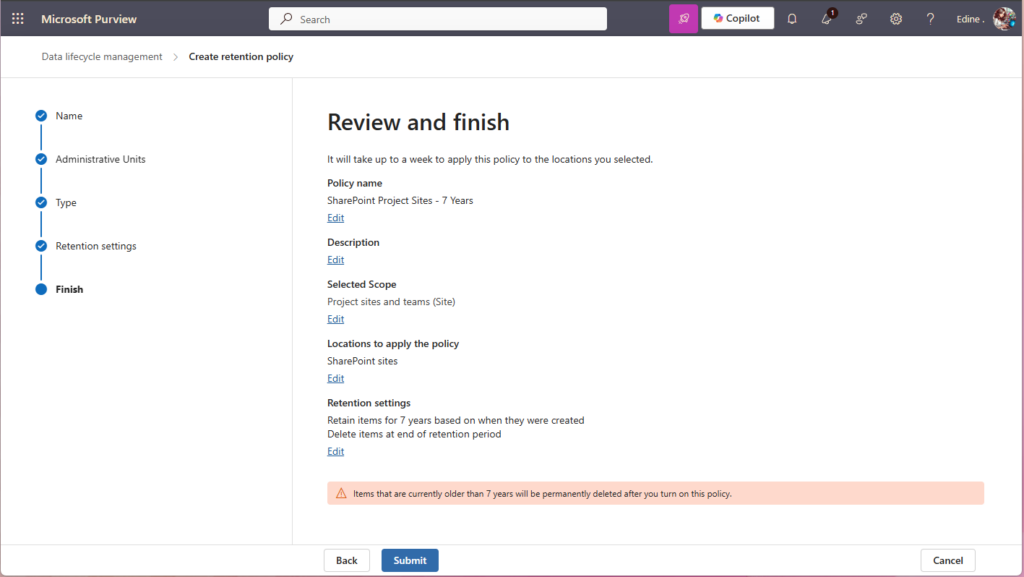Click the Review and finish heading
Viewport: 1024px width, 577px height.
pyautogui.click(x=418, y=122)
